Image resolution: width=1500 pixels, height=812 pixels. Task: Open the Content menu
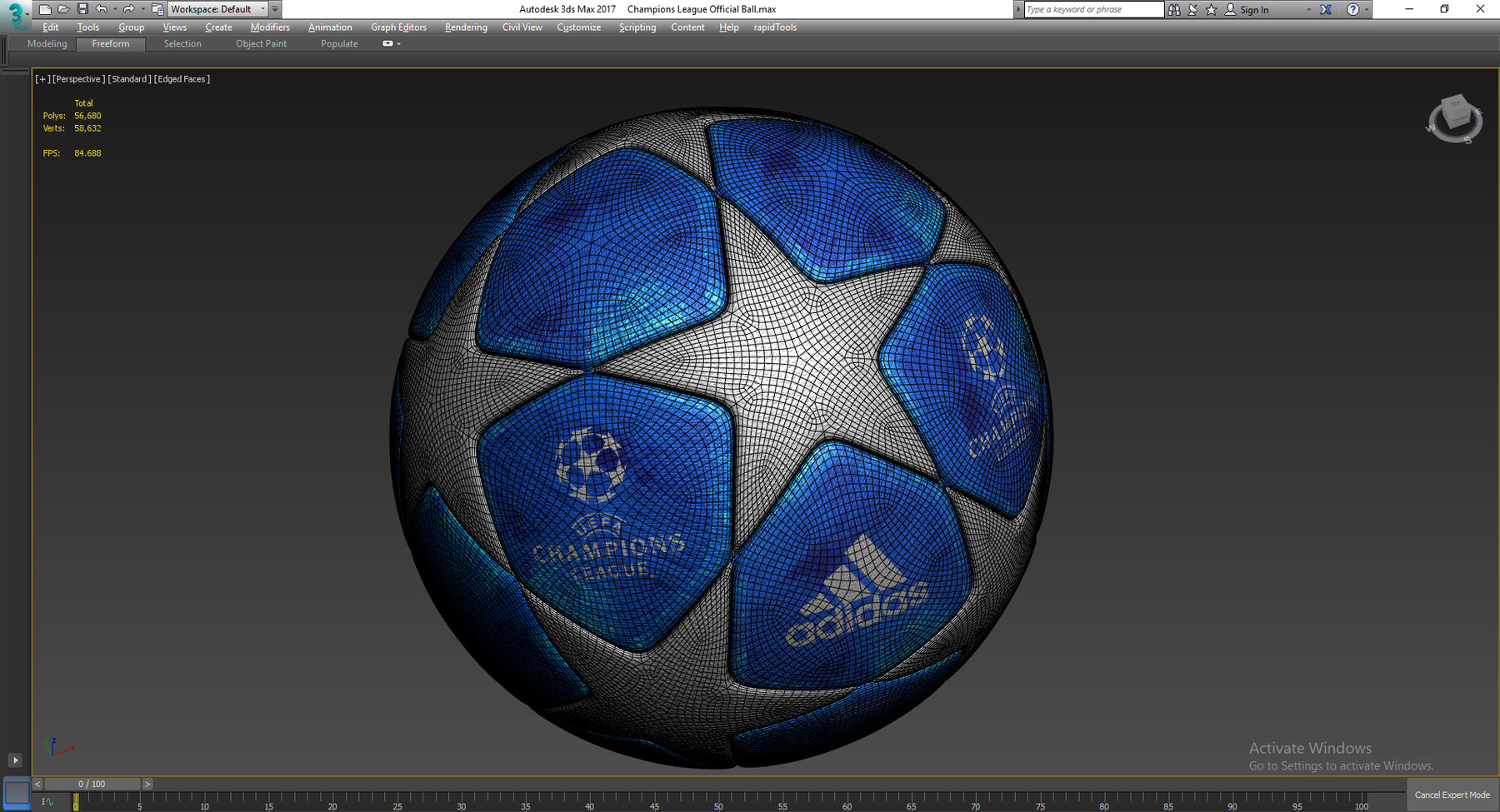(687, 27)
